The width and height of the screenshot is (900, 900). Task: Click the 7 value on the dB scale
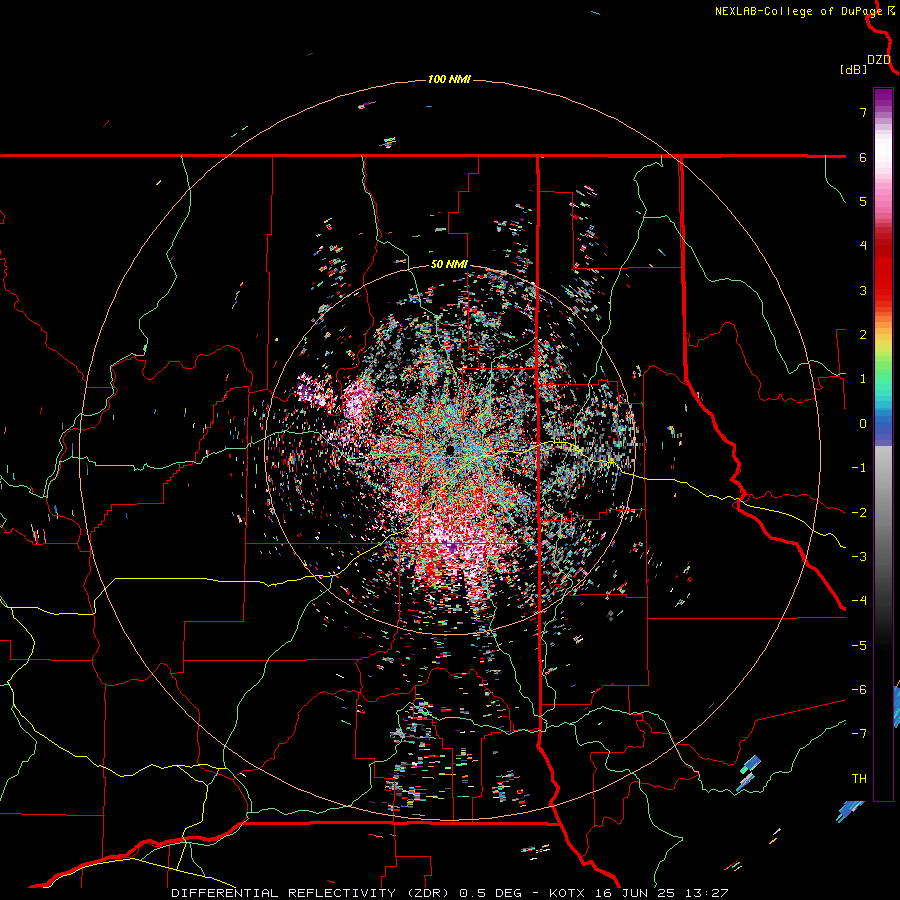(863, 112)
